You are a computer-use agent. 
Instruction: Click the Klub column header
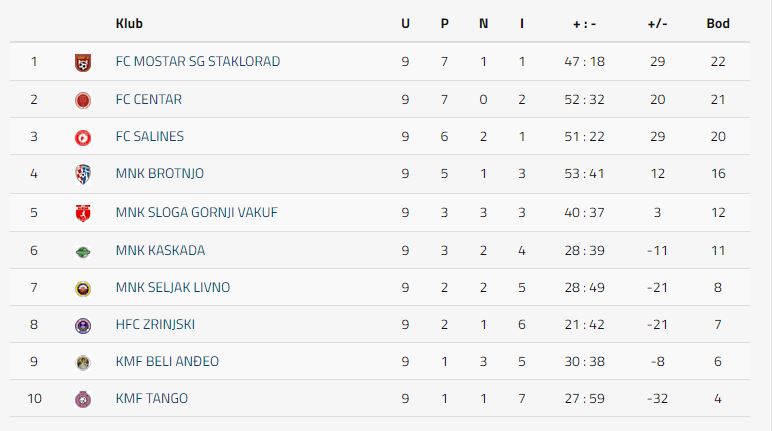click(x=129, y=23)
